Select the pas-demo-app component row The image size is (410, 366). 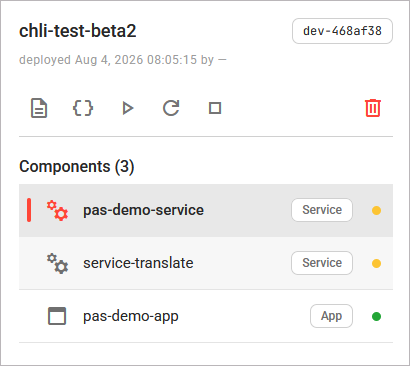(206, 316)
